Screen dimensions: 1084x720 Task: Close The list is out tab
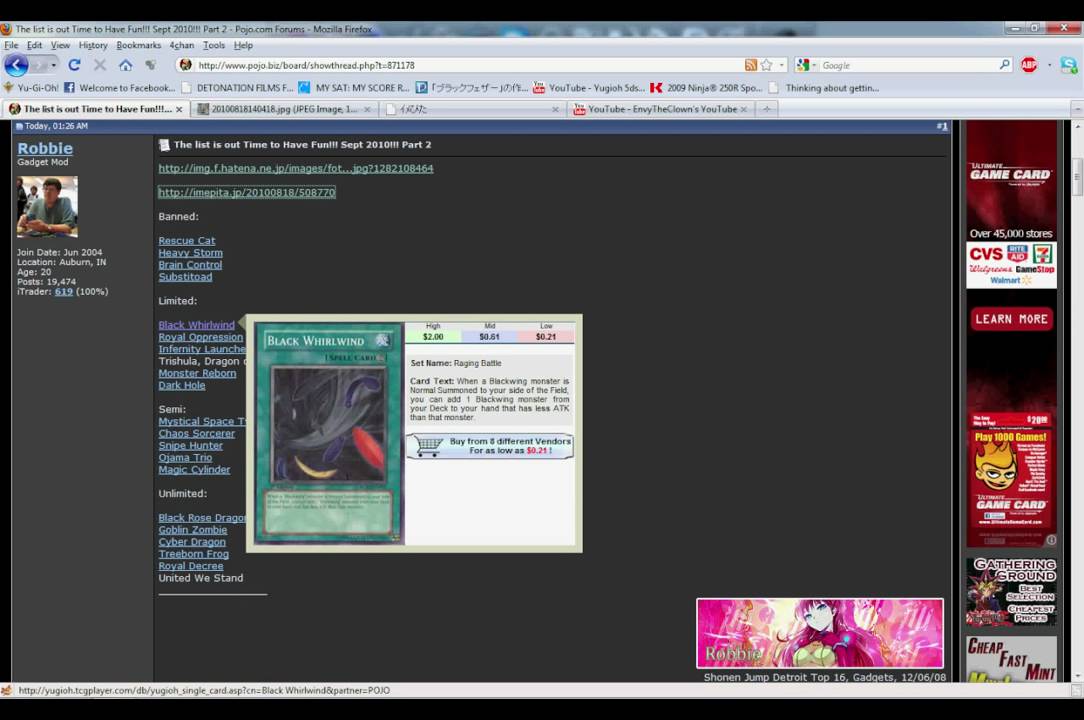[179, 109]
